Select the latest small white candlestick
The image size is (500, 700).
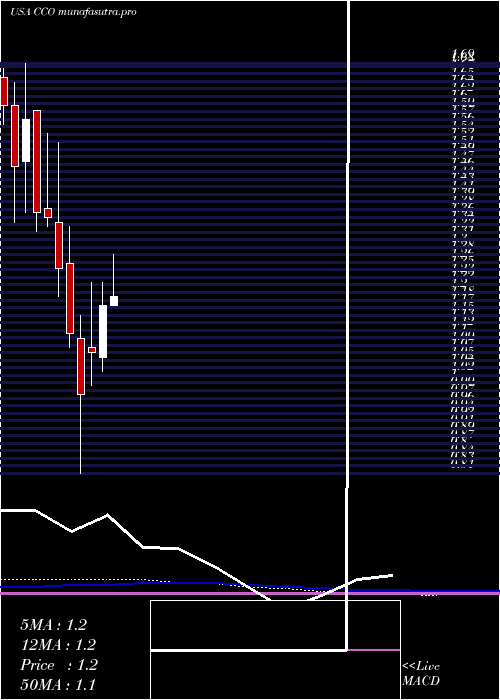[x=114, y=301]
